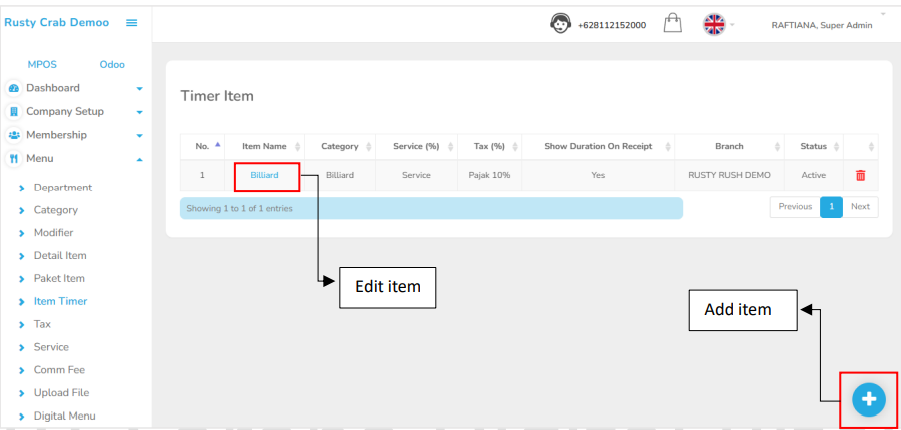The height and width of the screenshot is (430, 901).
Task: Click the UK flag language icon
Action: (714, 24)
